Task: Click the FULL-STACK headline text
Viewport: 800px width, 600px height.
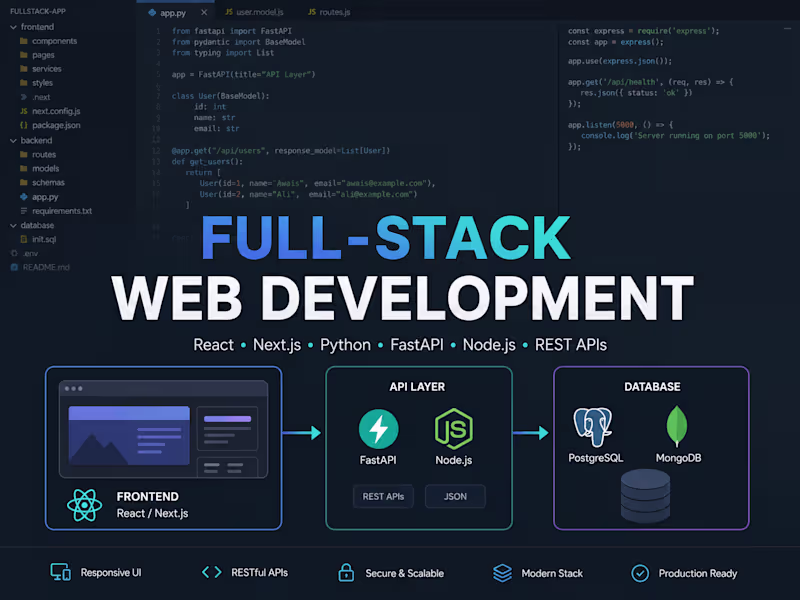Action: click(386, 238)
